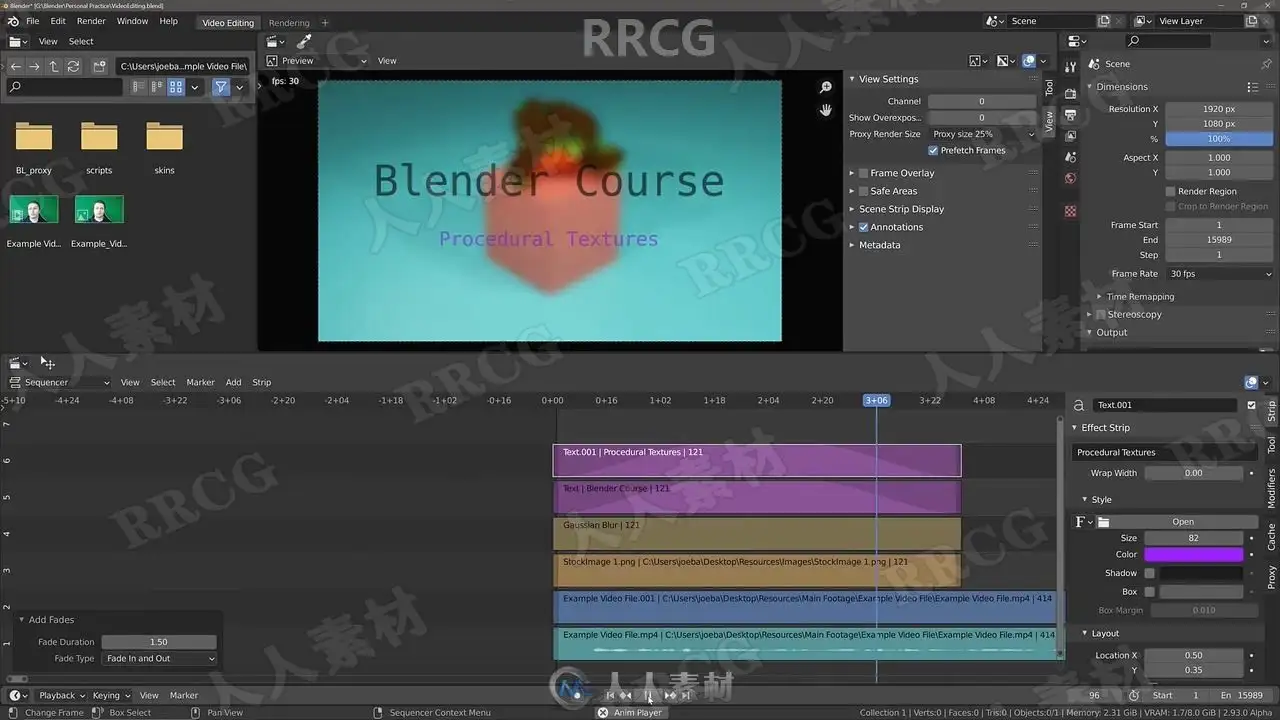Switch file browser to vertical list display
The width and height of the screenshot is (1280, 720).
click(x=138, y=87)
